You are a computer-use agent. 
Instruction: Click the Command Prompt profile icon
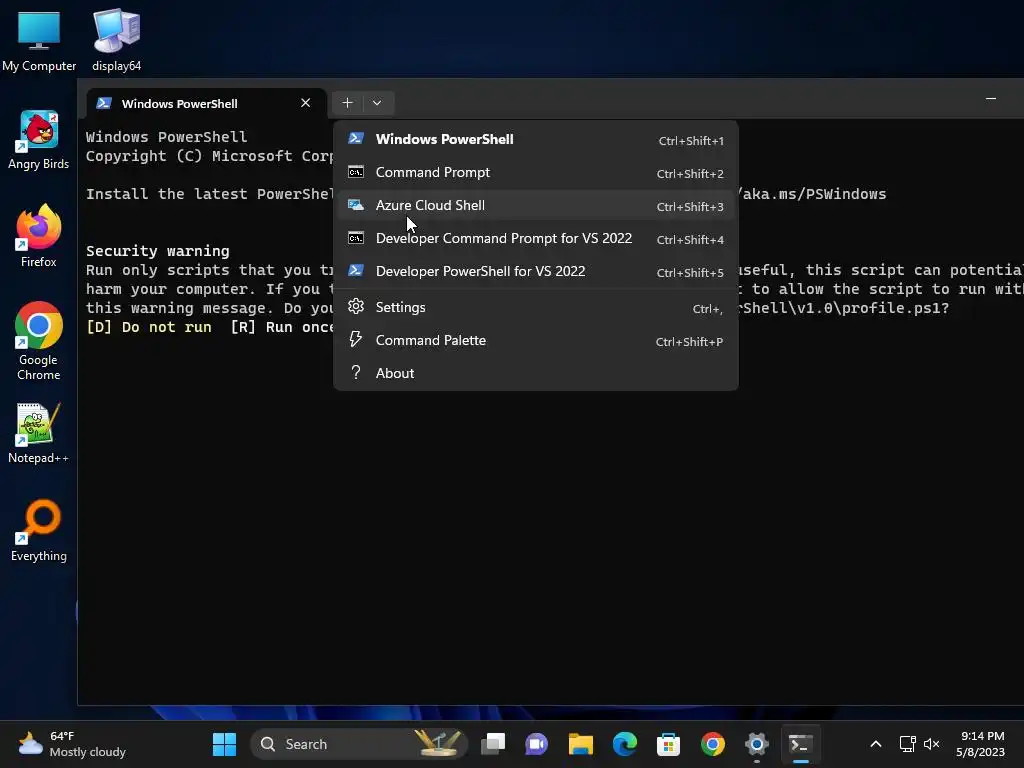coord(355,172)
